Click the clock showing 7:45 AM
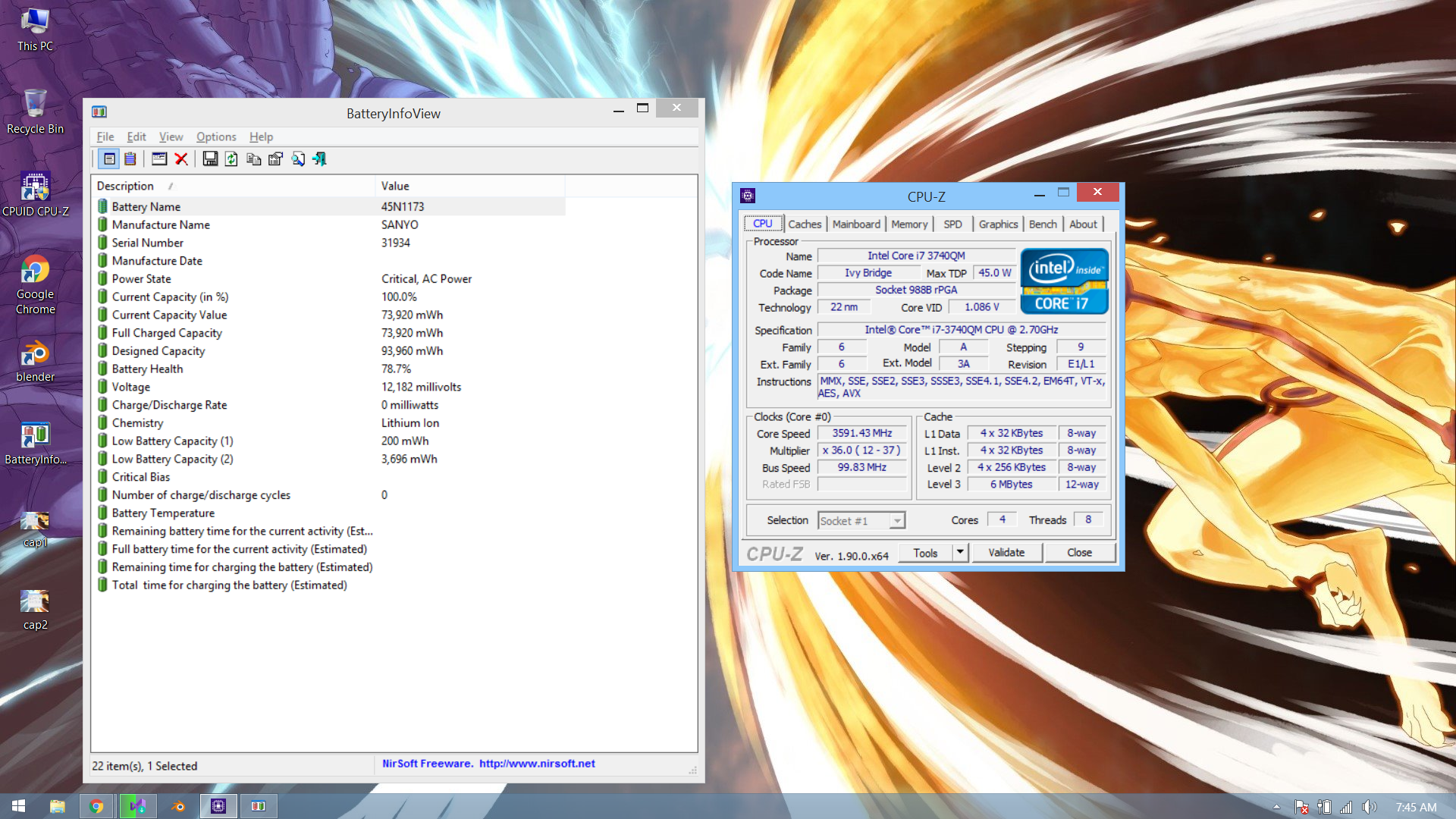This screenshot has height=819, width=1456. point(1416,807)
